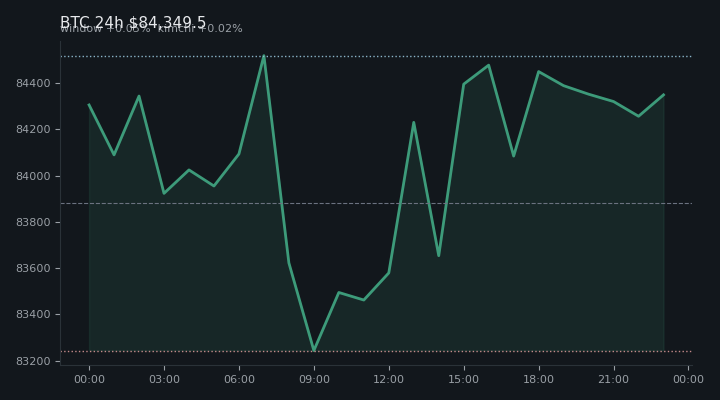Click the price line's highest peak
Viewport: 720px width, 400px height.
pos(264,56)
